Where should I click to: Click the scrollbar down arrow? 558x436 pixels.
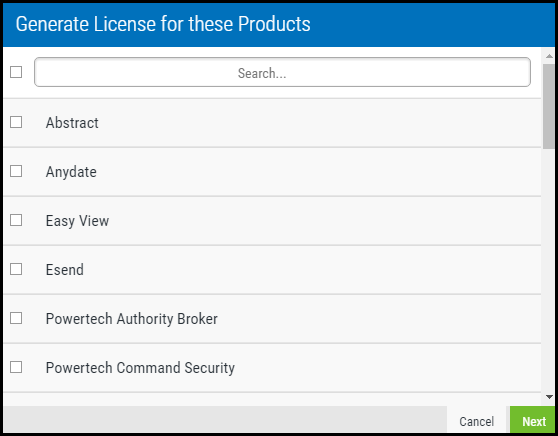[549, 397]
